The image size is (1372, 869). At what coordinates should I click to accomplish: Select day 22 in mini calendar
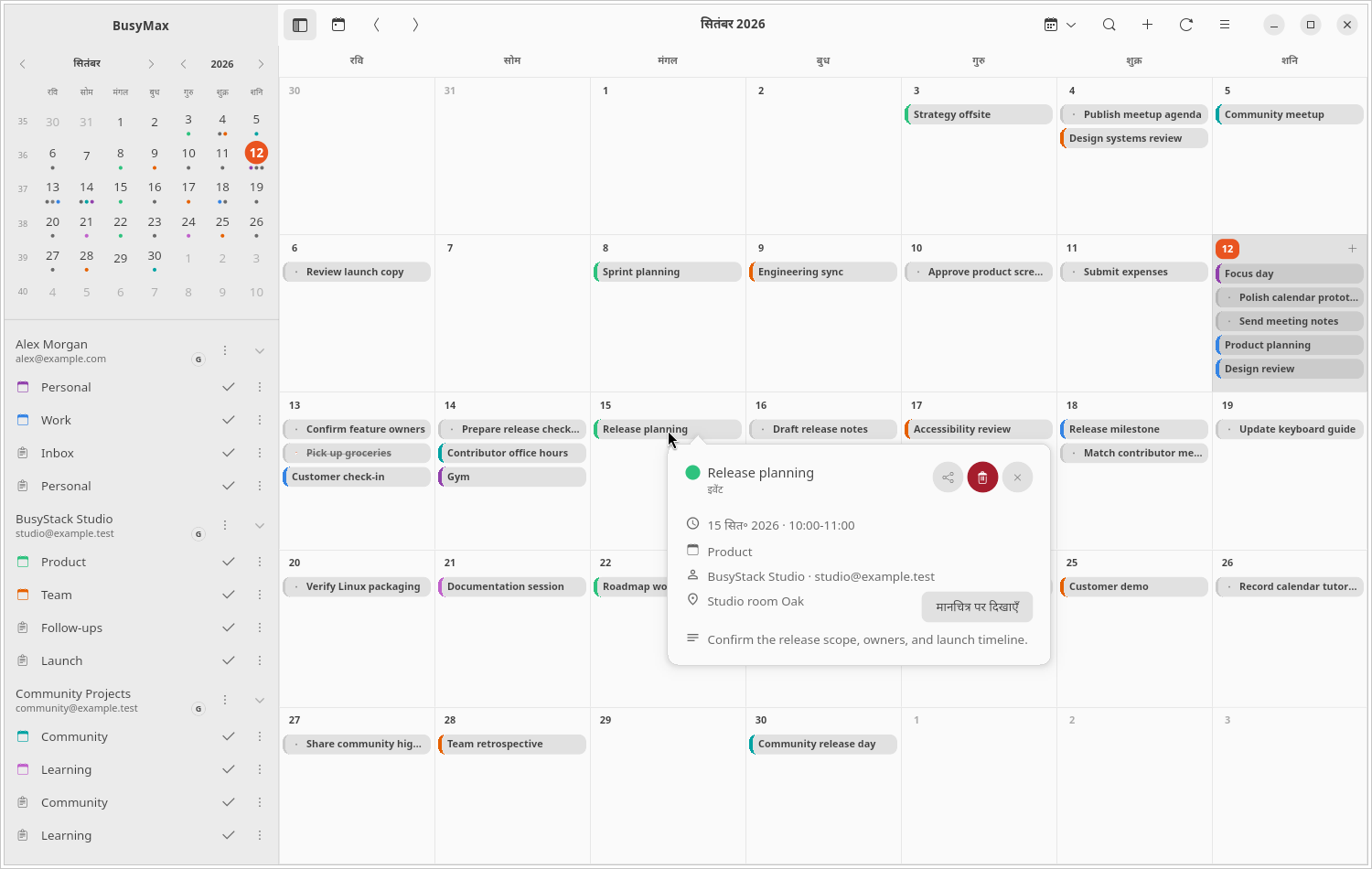[121, 222]
